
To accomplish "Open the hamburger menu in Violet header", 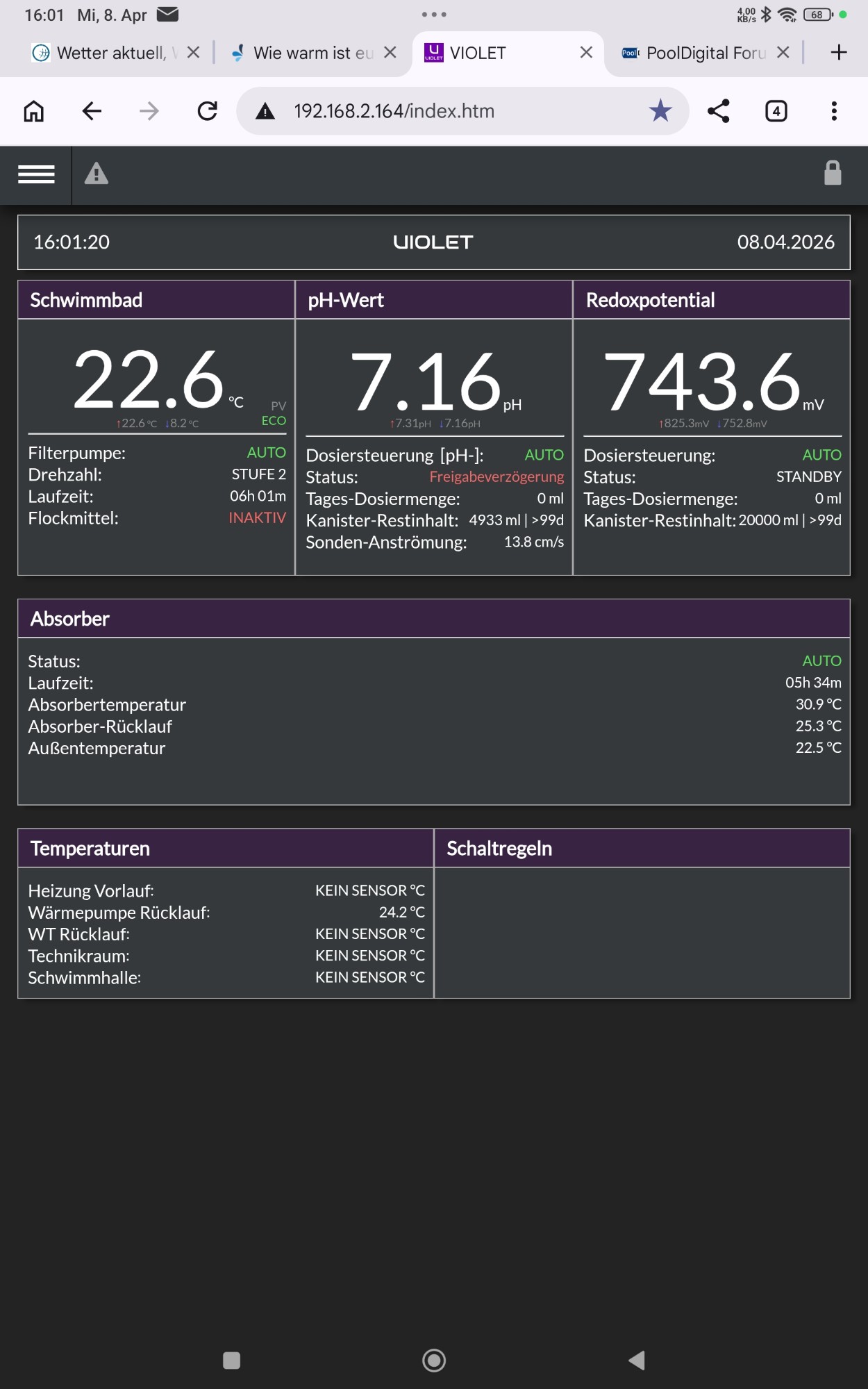I will (x=36, y=174).
